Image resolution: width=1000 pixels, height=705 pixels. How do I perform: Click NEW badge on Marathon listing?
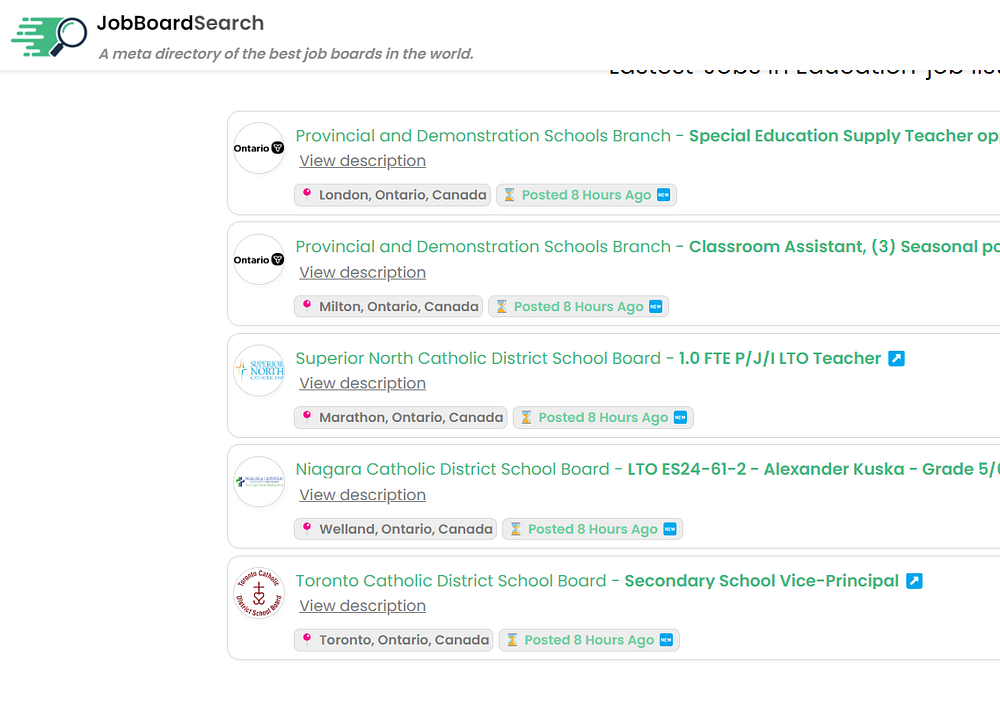click(680, 417)
